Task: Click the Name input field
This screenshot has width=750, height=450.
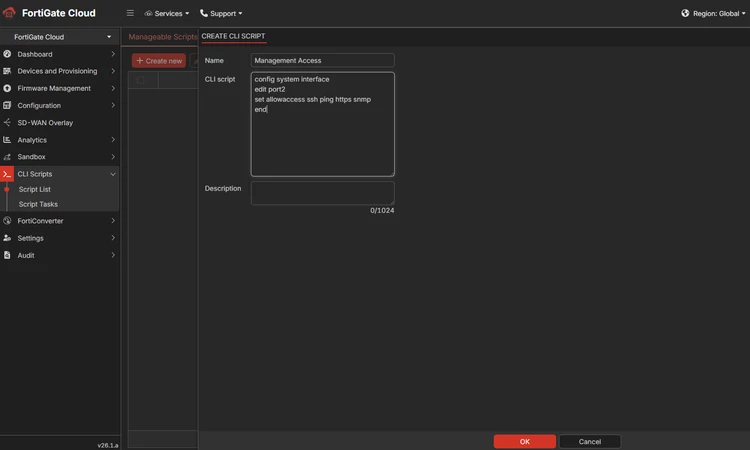Action: [322, 60]
